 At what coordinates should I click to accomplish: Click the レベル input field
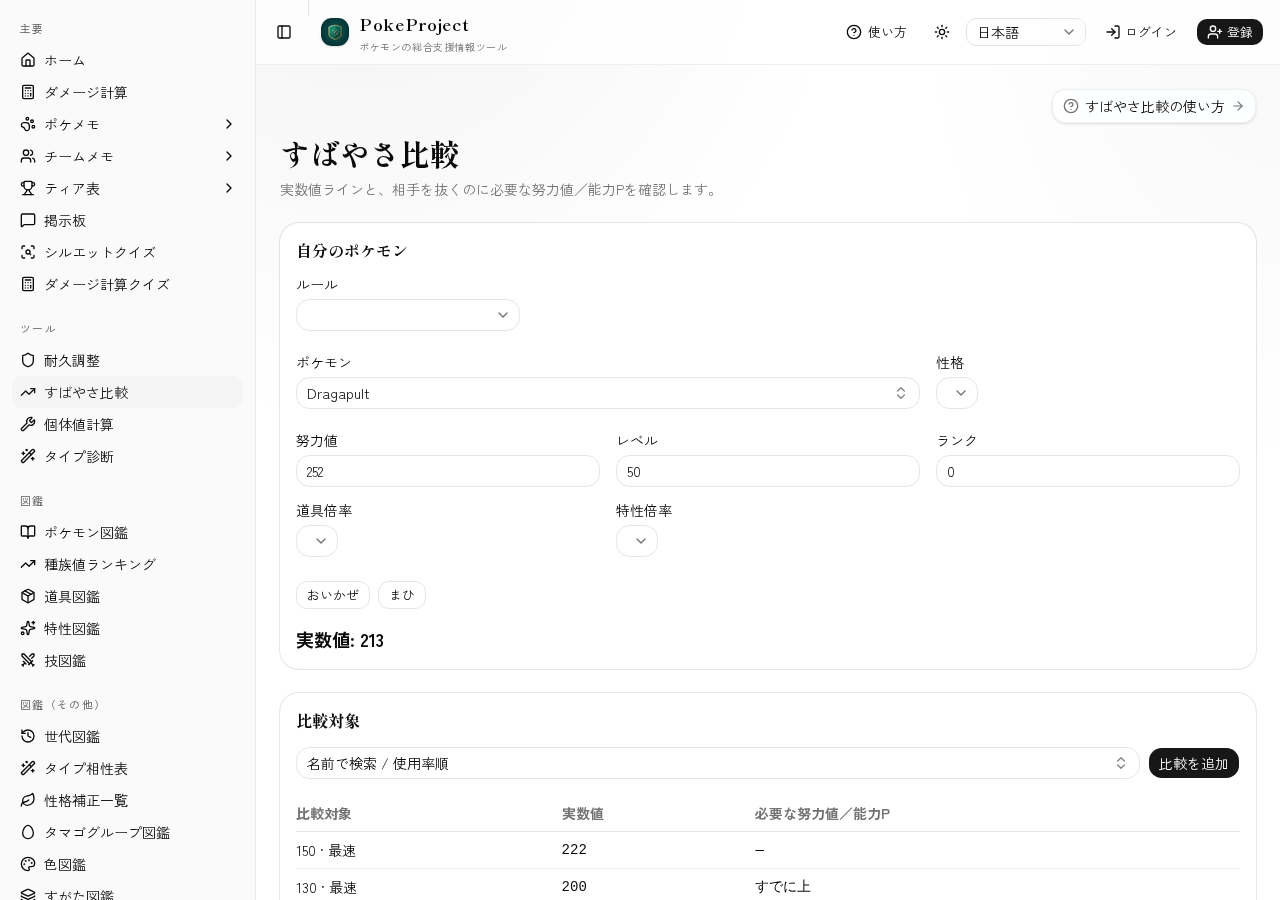768,471
